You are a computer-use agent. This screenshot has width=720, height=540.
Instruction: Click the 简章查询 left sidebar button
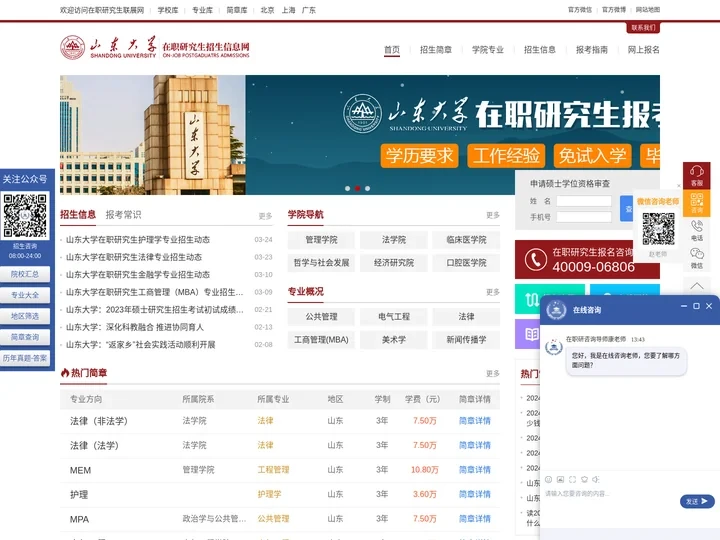(25, 337)
